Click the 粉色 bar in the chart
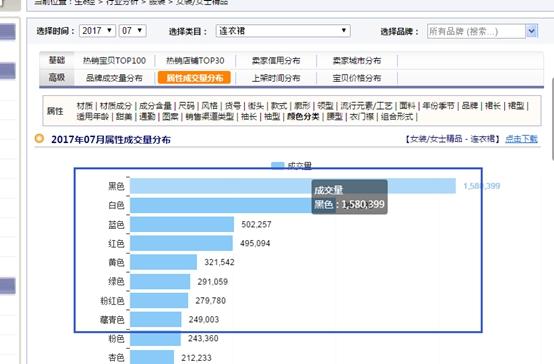The image size is (554, 364). [155, 339]
